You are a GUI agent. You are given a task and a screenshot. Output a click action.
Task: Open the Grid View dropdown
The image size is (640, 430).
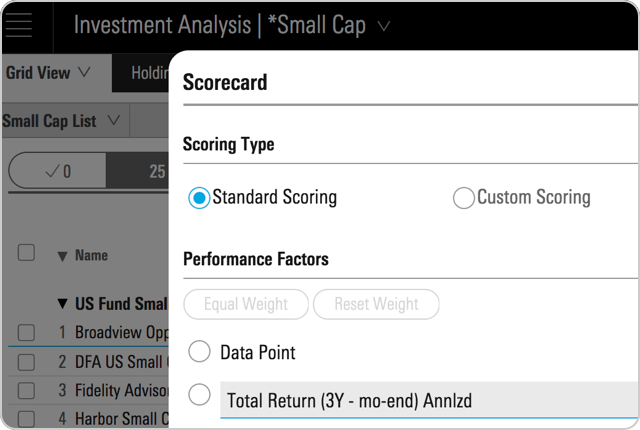[x=47, y=72]
